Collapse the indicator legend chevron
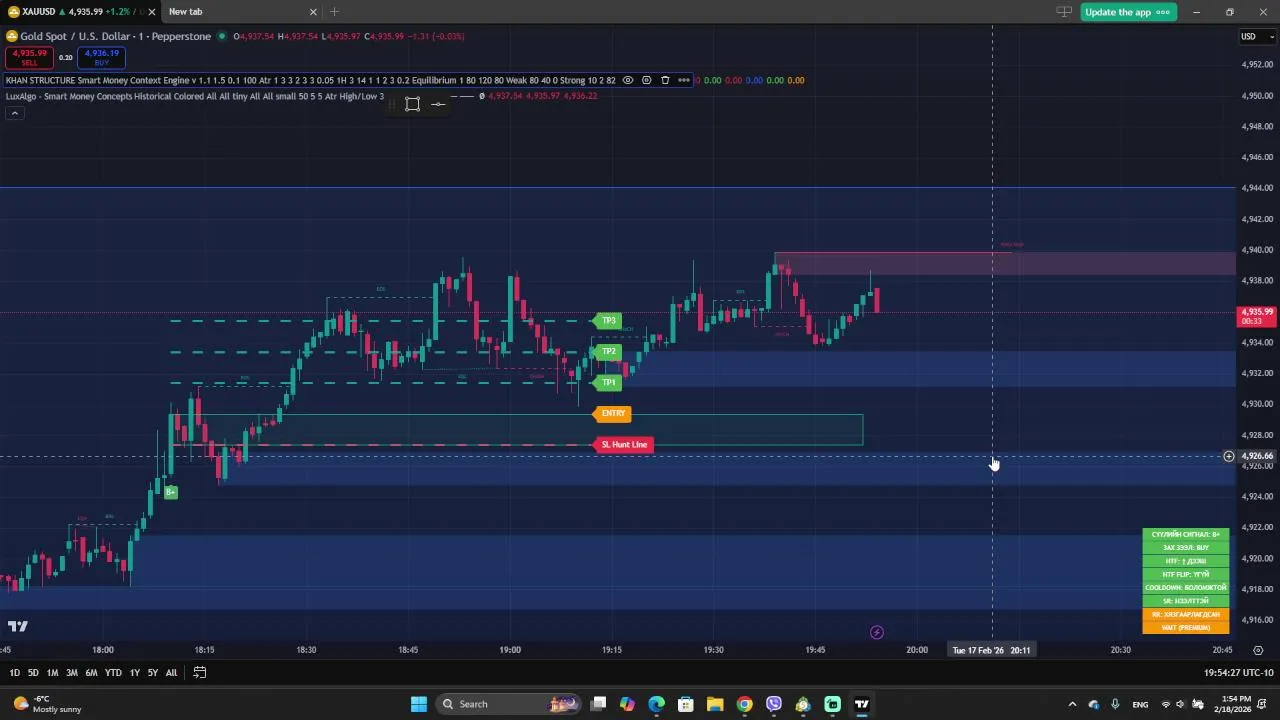This screenshot has height=720, width=1280. point(14,113)
